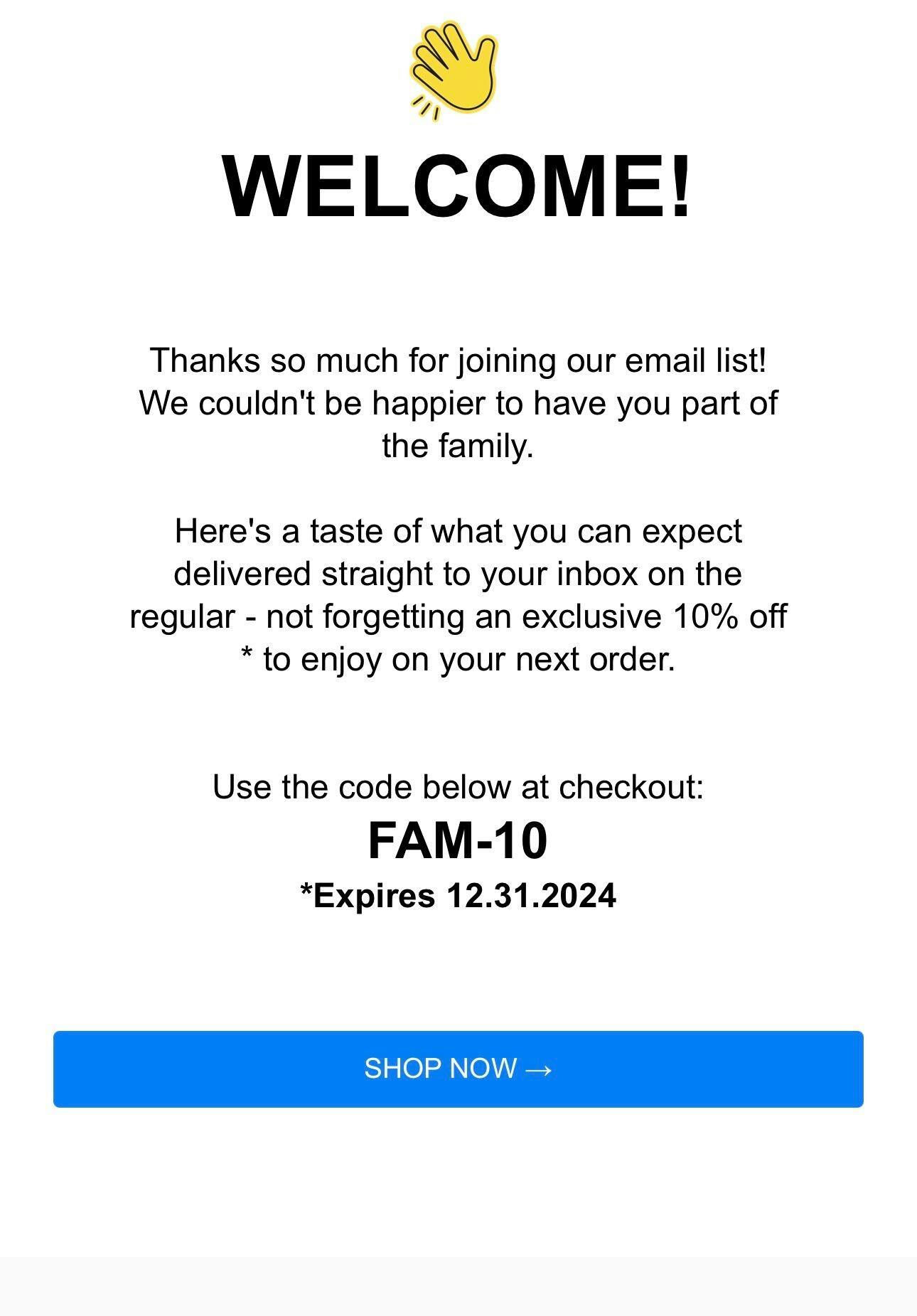Click the "delivered straight to your inbox" line

(458, 574)
